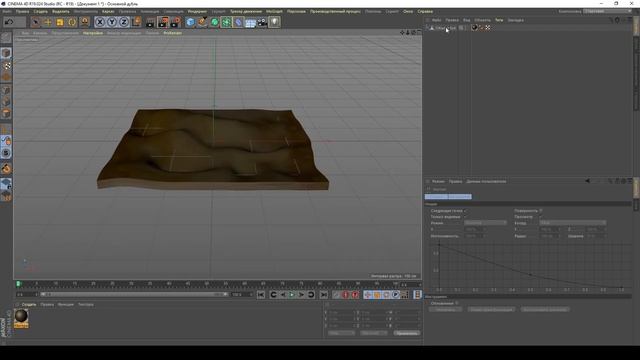The width and height of the screenshot is (640, 360).
Task: Switch to model mode cube icon
Action: click(x=6, y=53)
